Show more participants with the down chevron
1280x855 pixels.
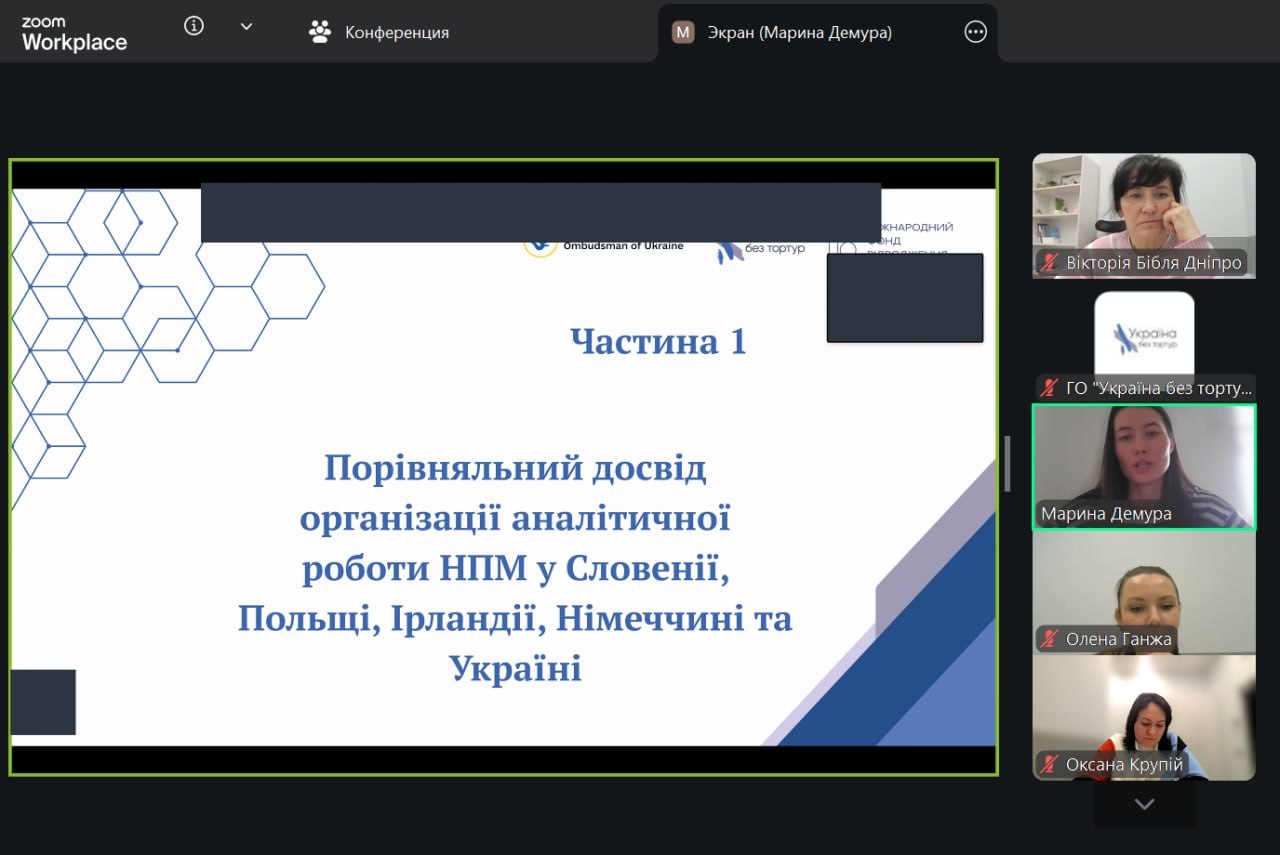(1144, 805)
